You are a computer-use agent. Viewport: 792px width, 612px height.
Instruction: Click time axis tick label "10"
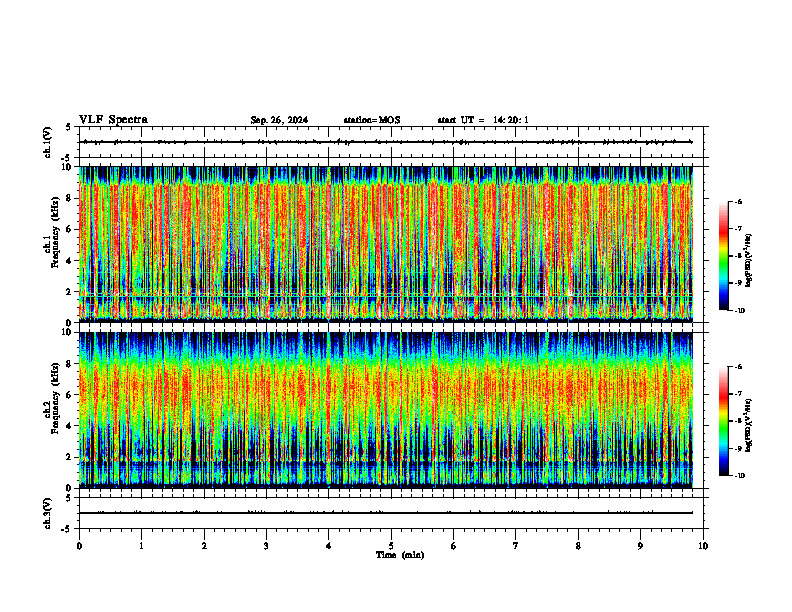pyautogui.click(x=703, y=546)
